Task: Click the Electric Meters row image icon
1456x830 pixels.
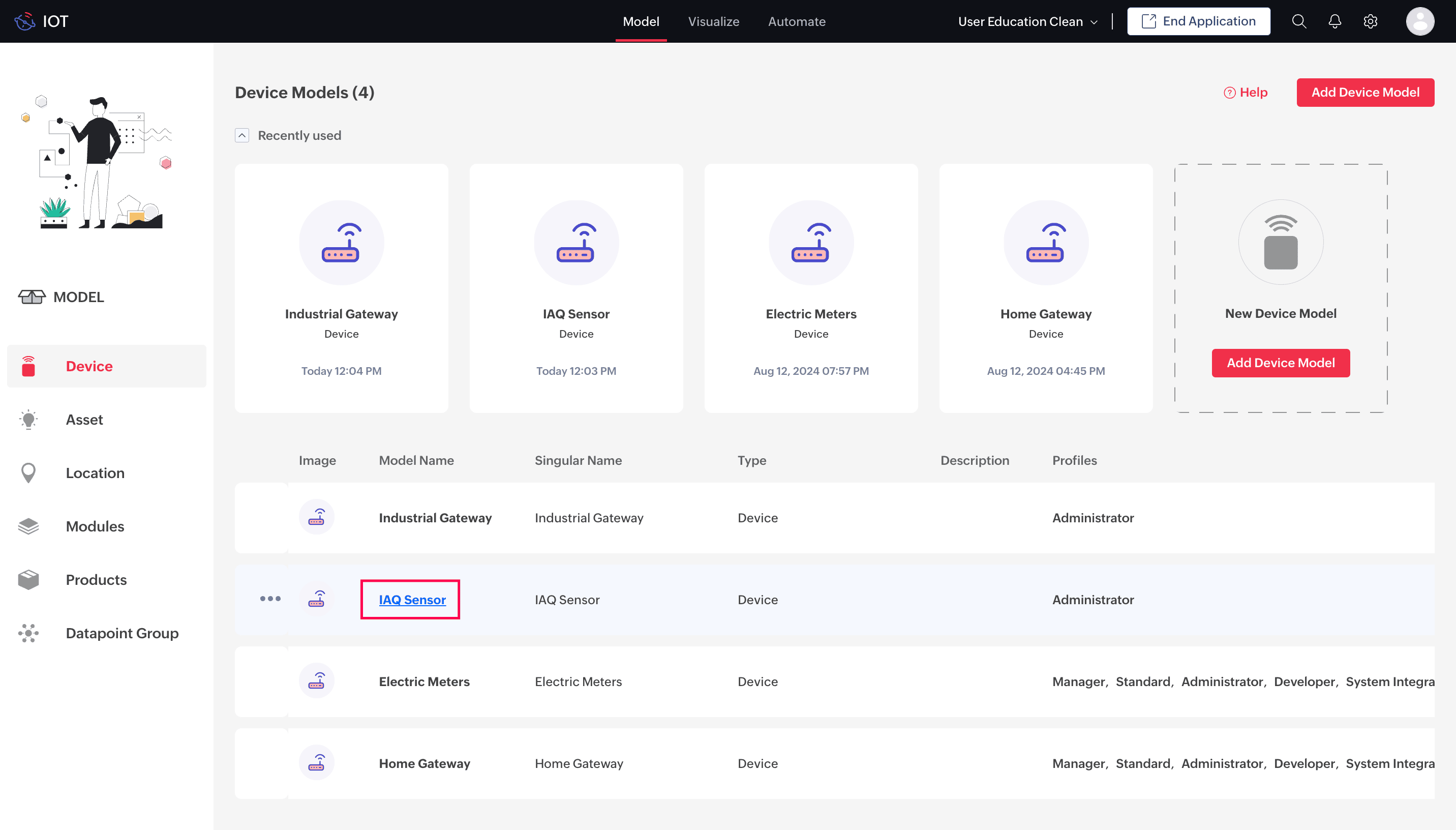Action: coord(316,680)
